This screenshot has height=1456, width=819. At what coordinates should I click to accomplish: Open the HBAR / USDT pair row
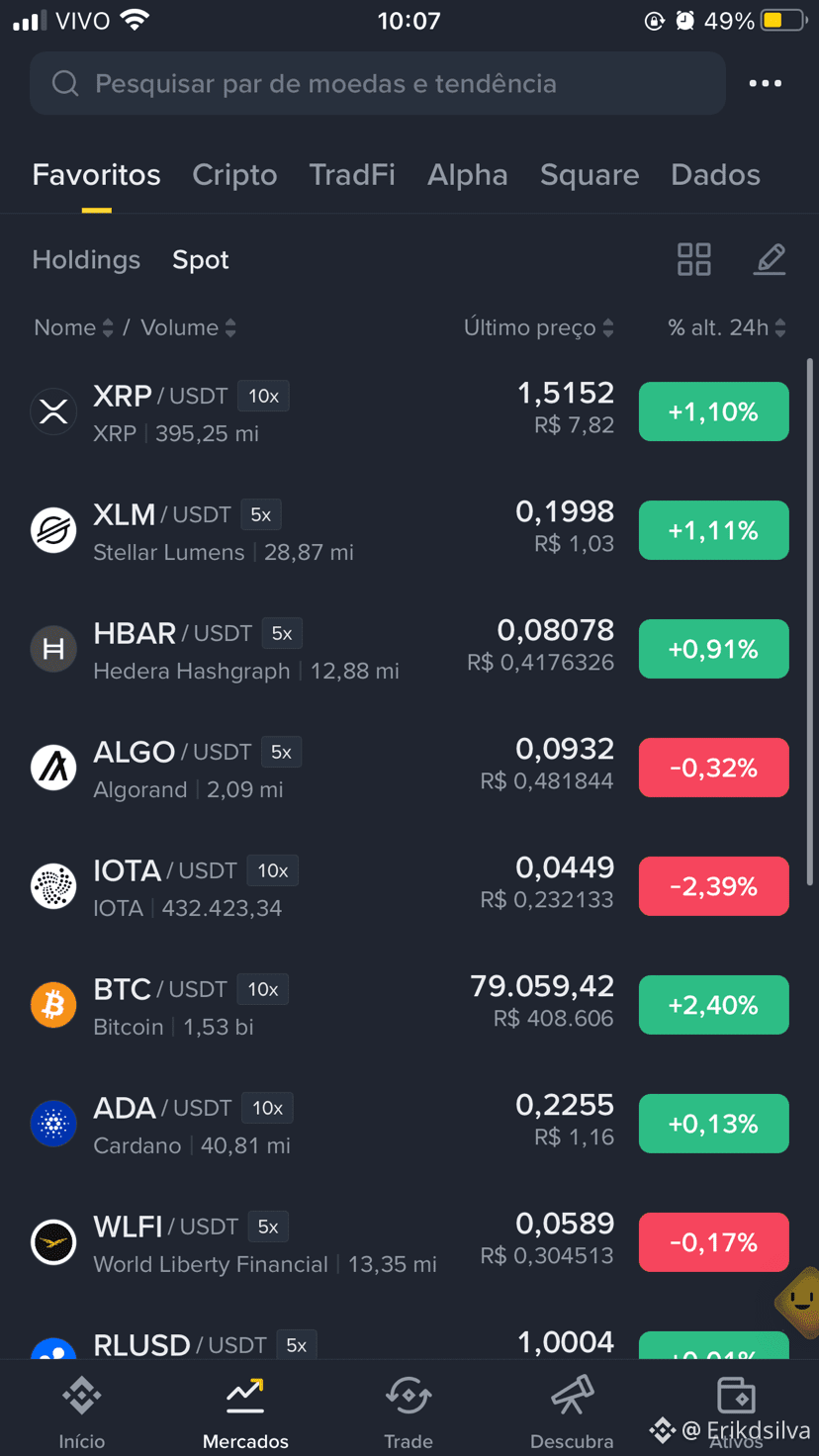pyautogui.click(x=409, y=649)
